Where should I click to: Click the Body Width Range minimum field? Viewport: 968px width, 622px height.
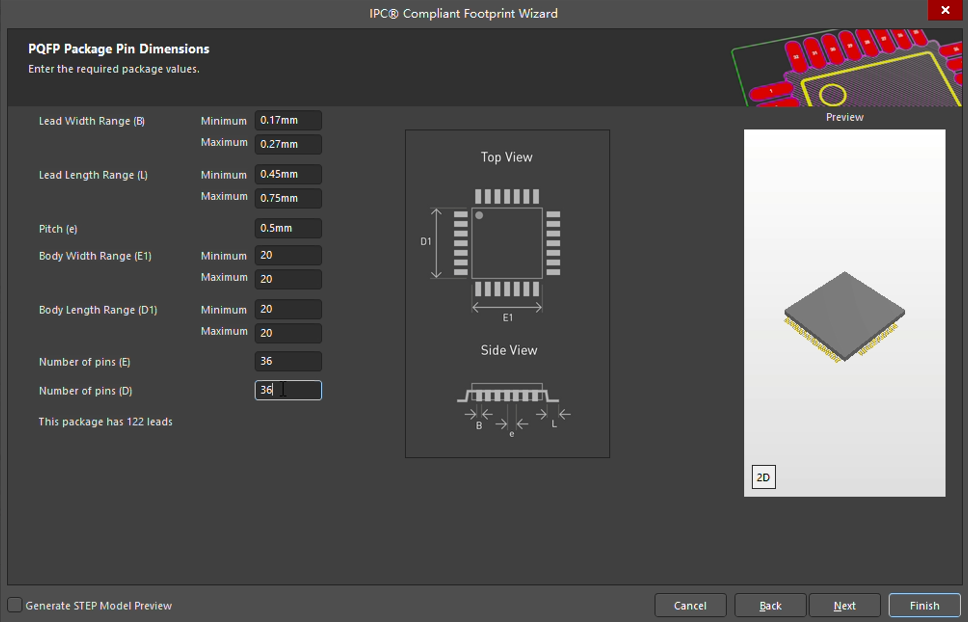pos(288,255)
